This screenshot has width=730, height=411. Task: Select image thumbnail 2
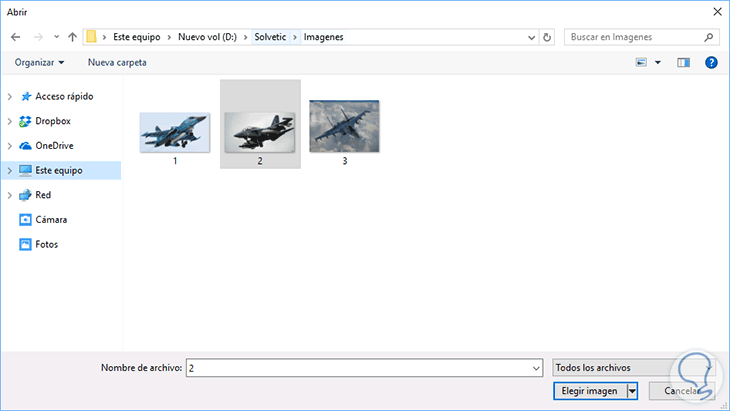[260, 133]
